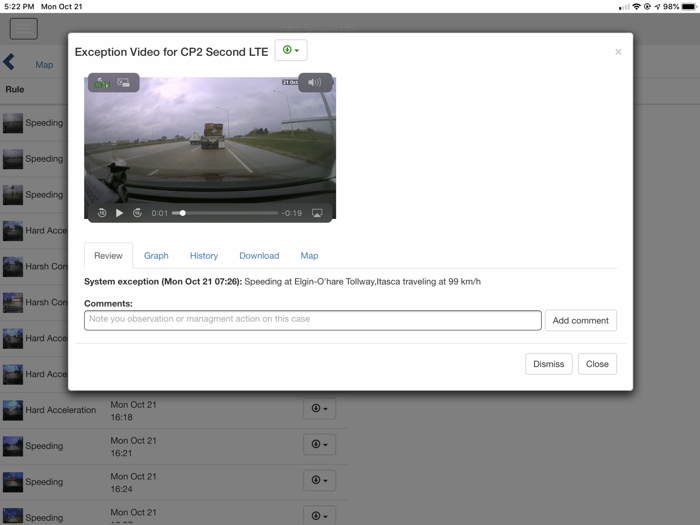
Task: Open thumbnail of Speeding 16:21
Action: click(13, 446)
